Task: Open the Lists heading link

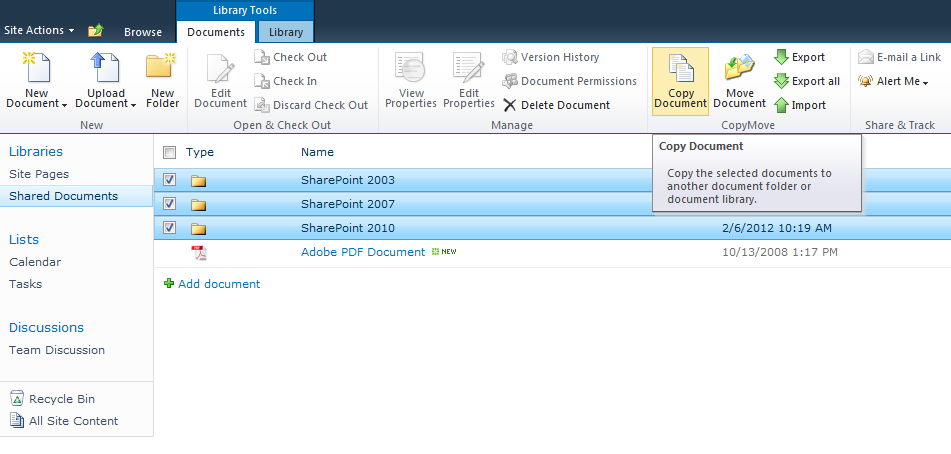Action: pyautogui.click(x=24, y=239)
